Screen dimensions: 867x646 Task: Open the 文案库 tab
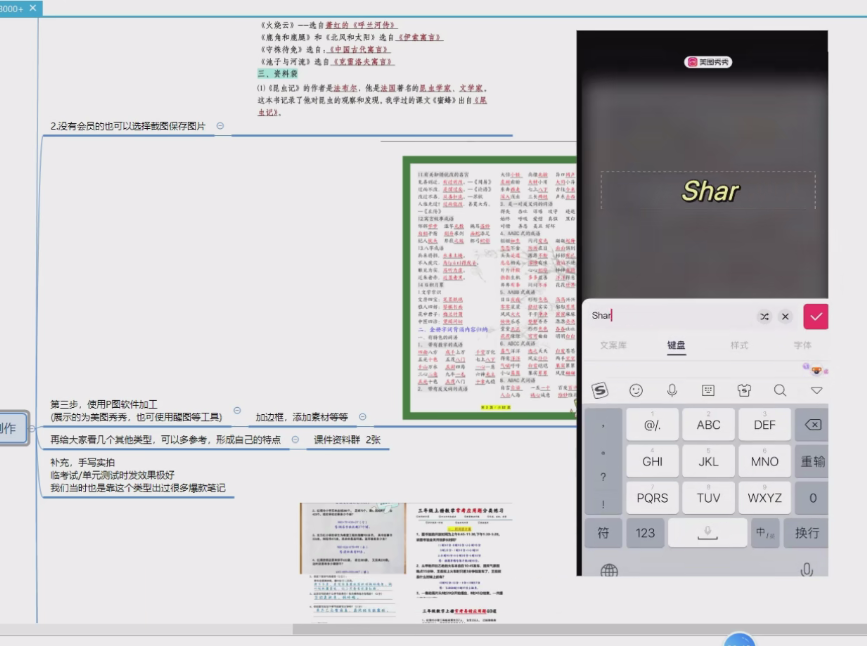tap(613, 345)
